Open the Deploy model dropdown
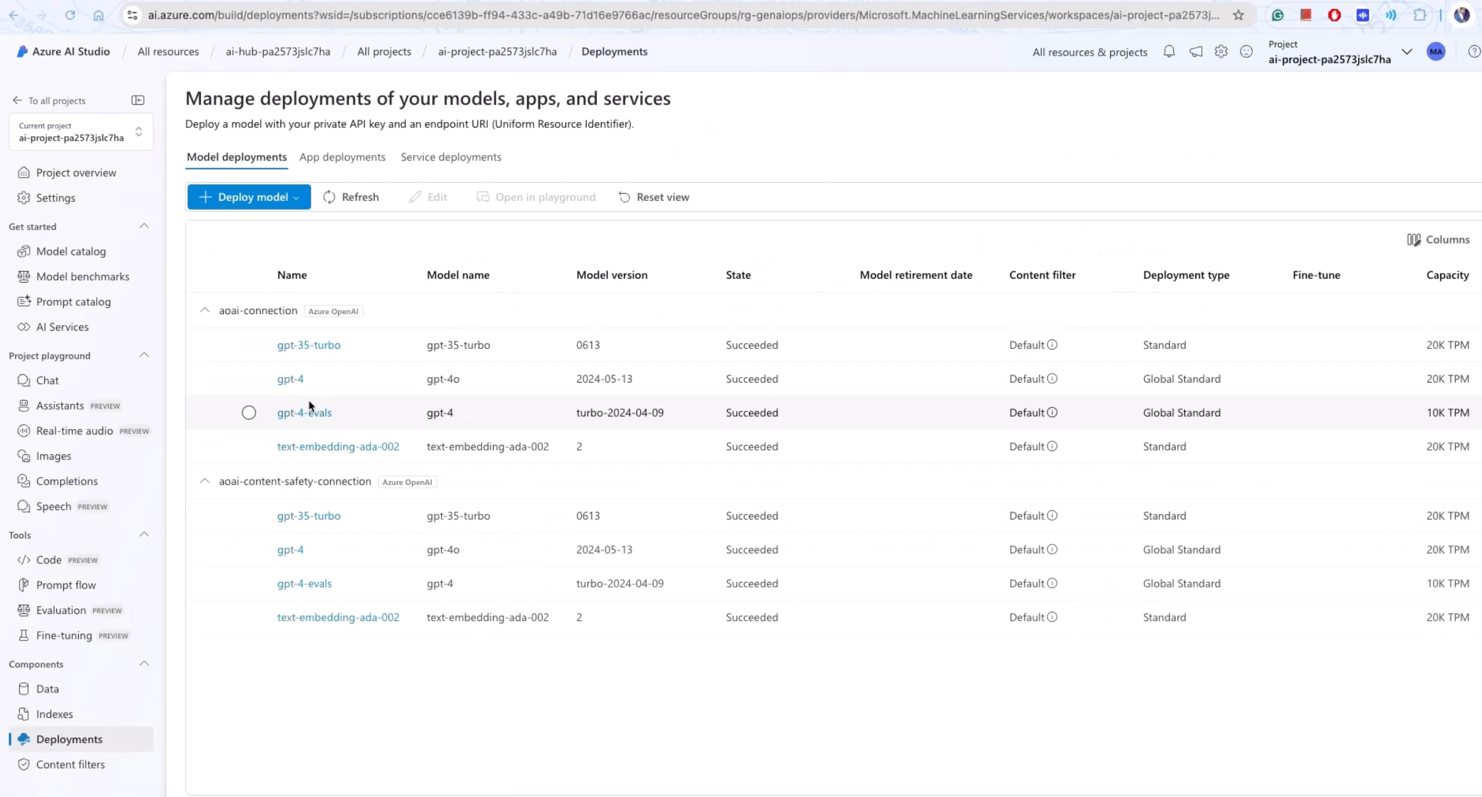The image size is (1482, 797). pos(249,197)
